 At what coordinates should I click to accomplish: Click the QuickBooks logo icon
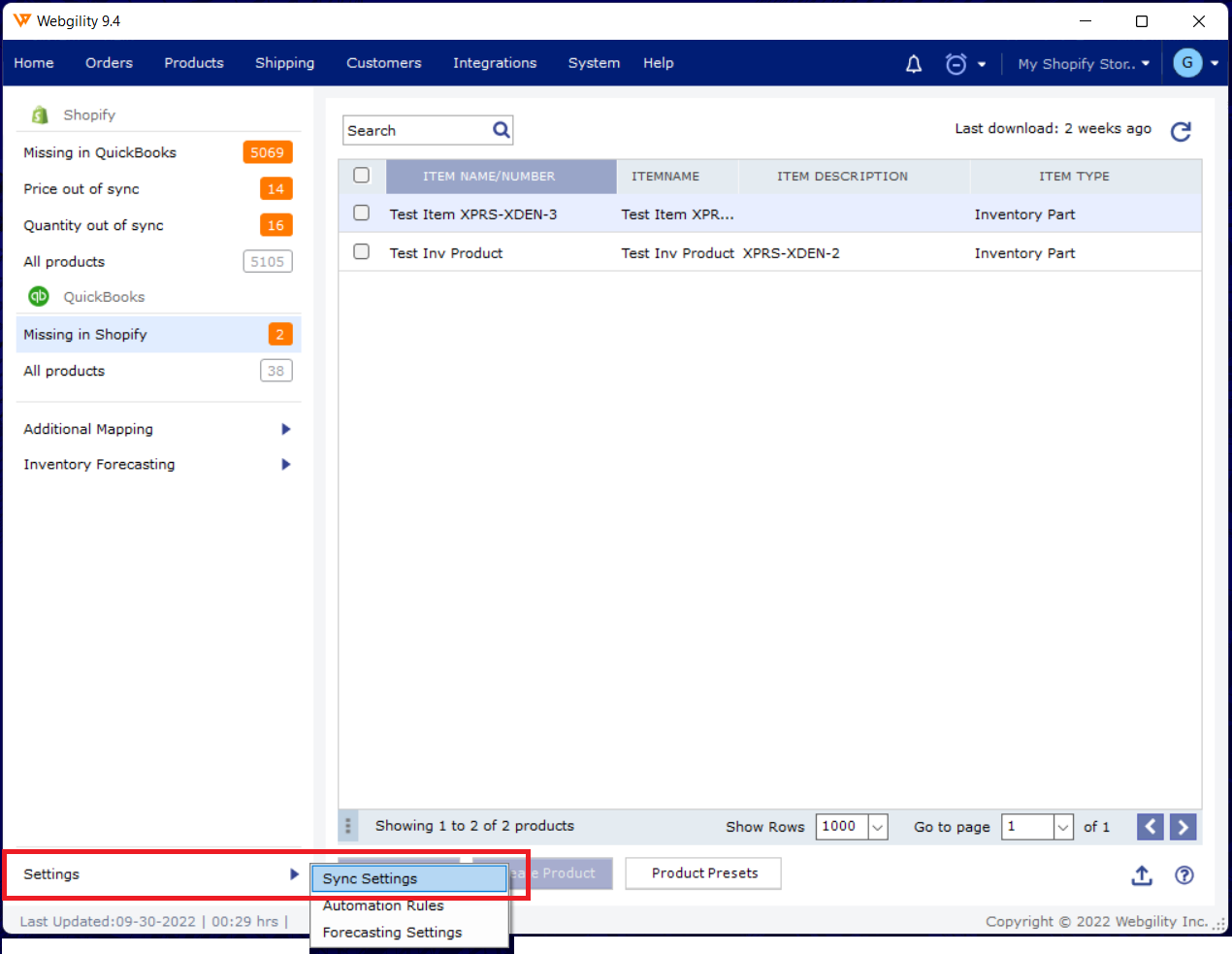[x=39, y=296]
